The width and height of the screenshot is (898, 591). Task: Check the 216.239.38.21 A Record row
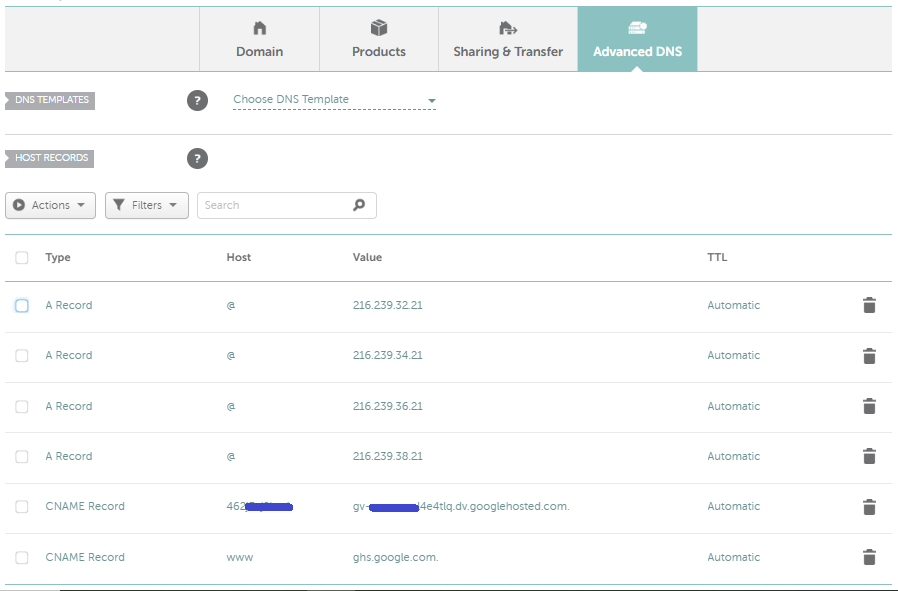coord(22,456)
